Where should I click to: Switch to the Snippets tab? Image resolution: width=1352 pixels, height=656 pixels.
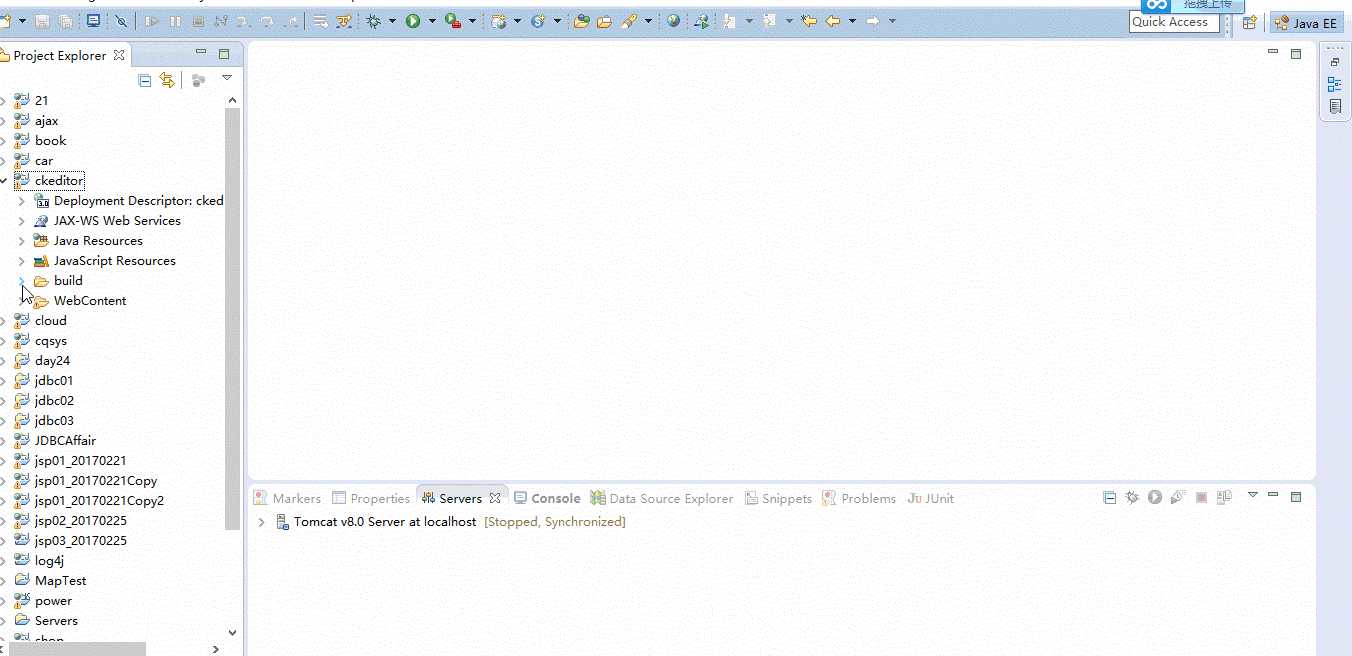(777, 498)
